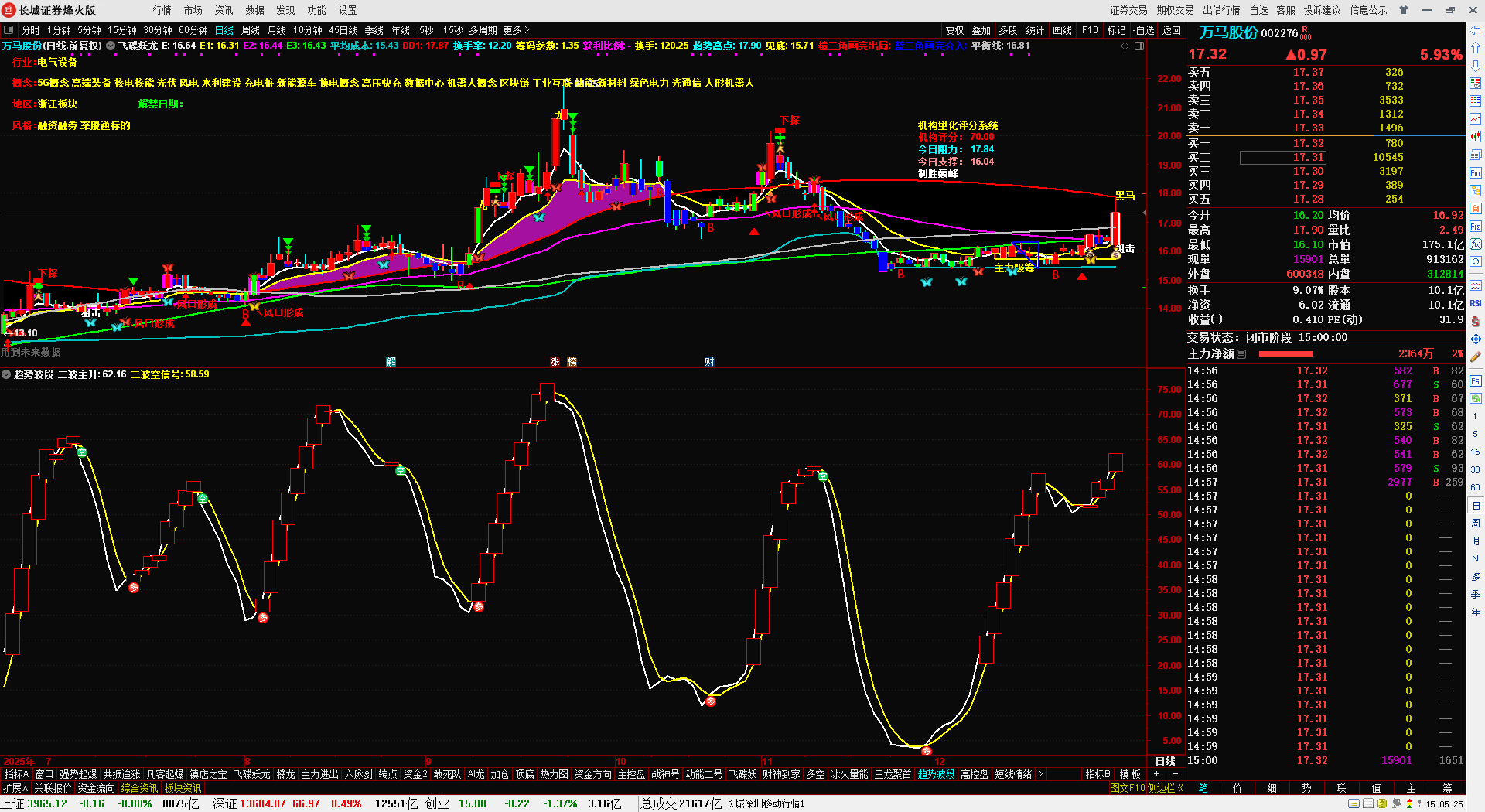Click the 主力净额 list detail icon

[1241, 354]
